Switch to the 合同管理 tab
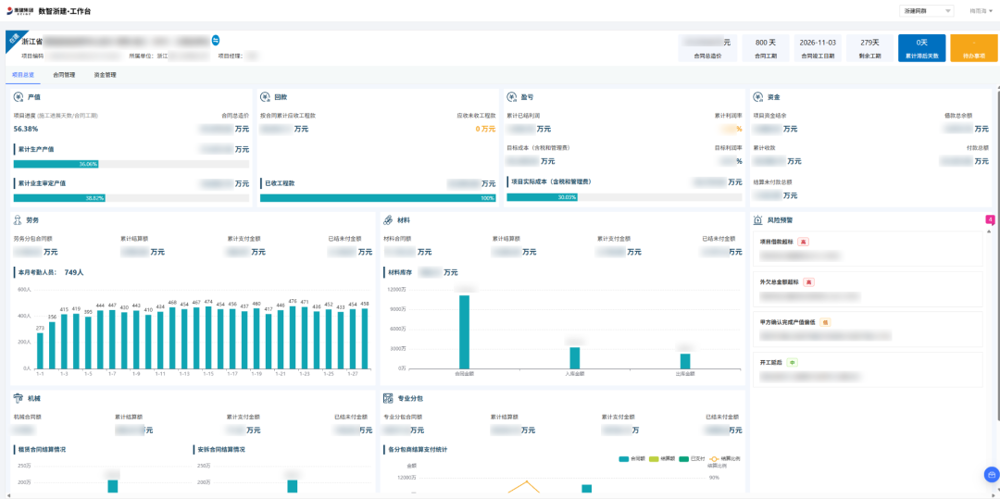Viewport: 1000px width, 499px height. point(64,75)
